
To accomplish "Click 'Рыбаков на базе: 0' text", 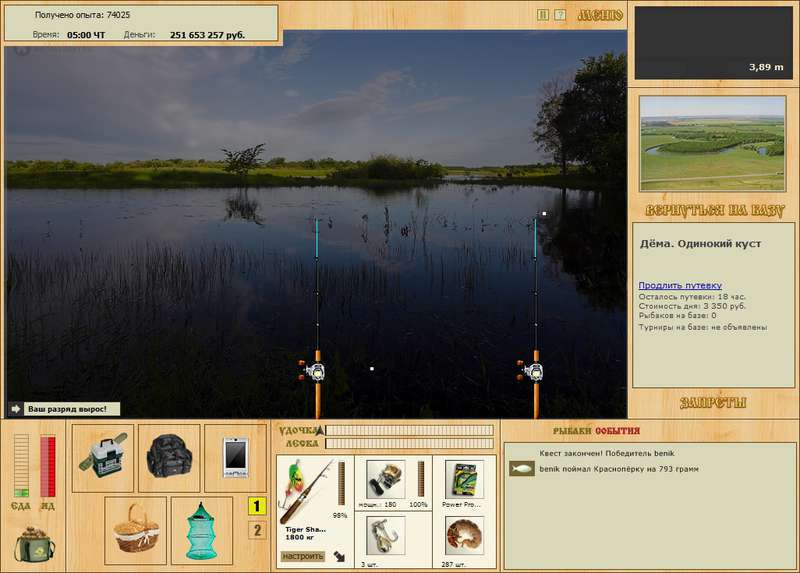I will tap(677, 315).
